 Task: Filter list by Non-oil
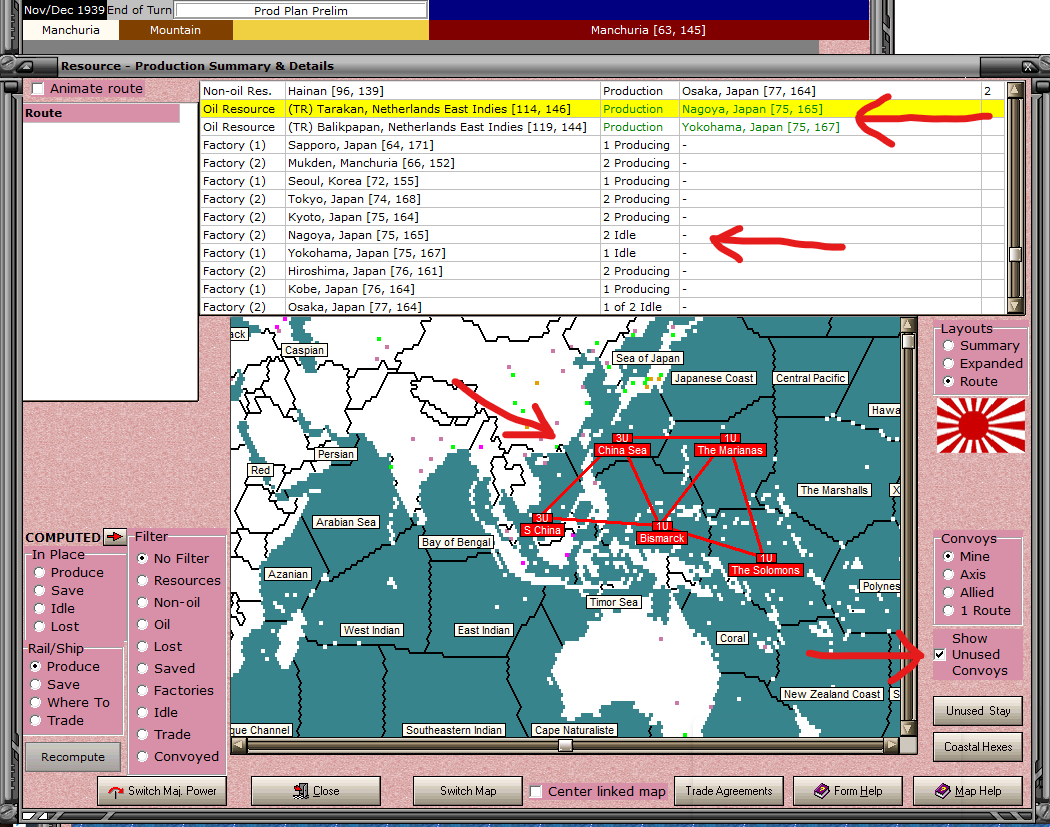[143, 603]
